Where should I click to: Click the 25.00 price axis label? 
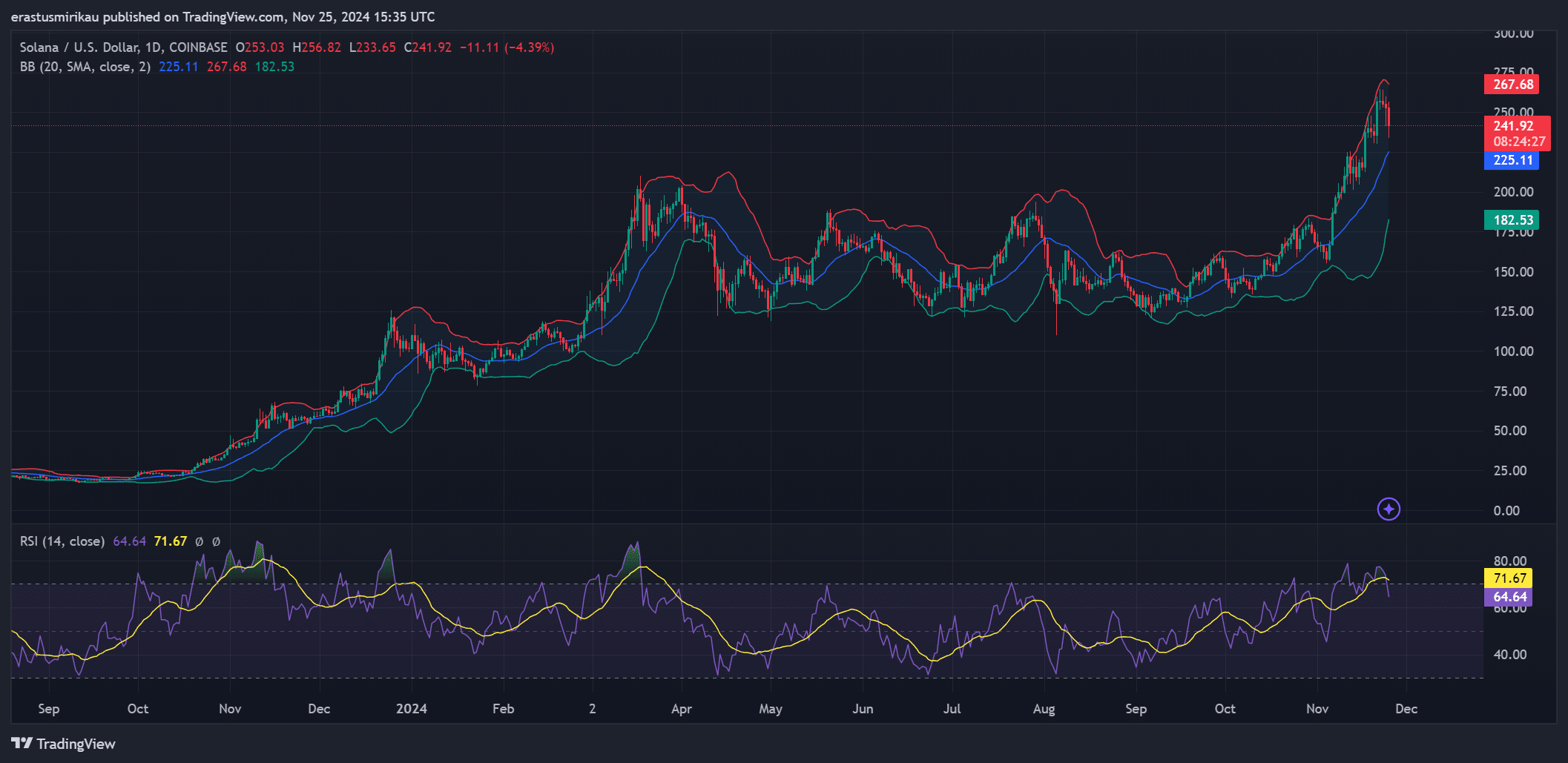point(1510,471)
